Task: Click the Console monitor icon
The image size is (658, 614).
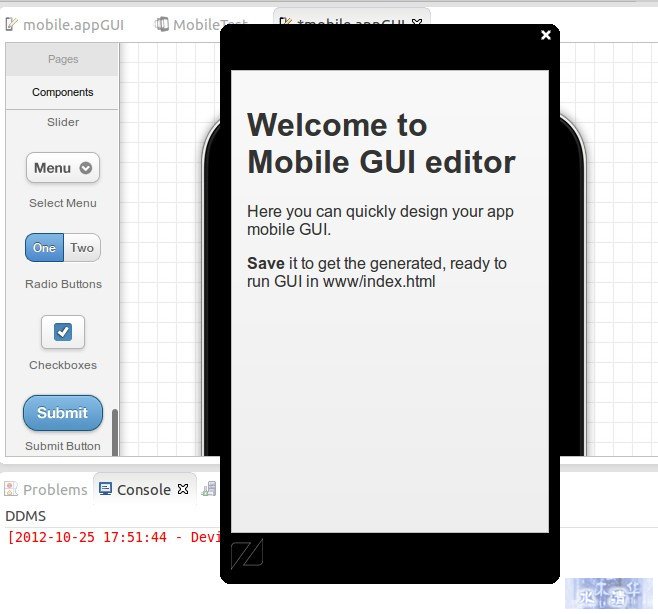Action: click(x=105, y=489)
